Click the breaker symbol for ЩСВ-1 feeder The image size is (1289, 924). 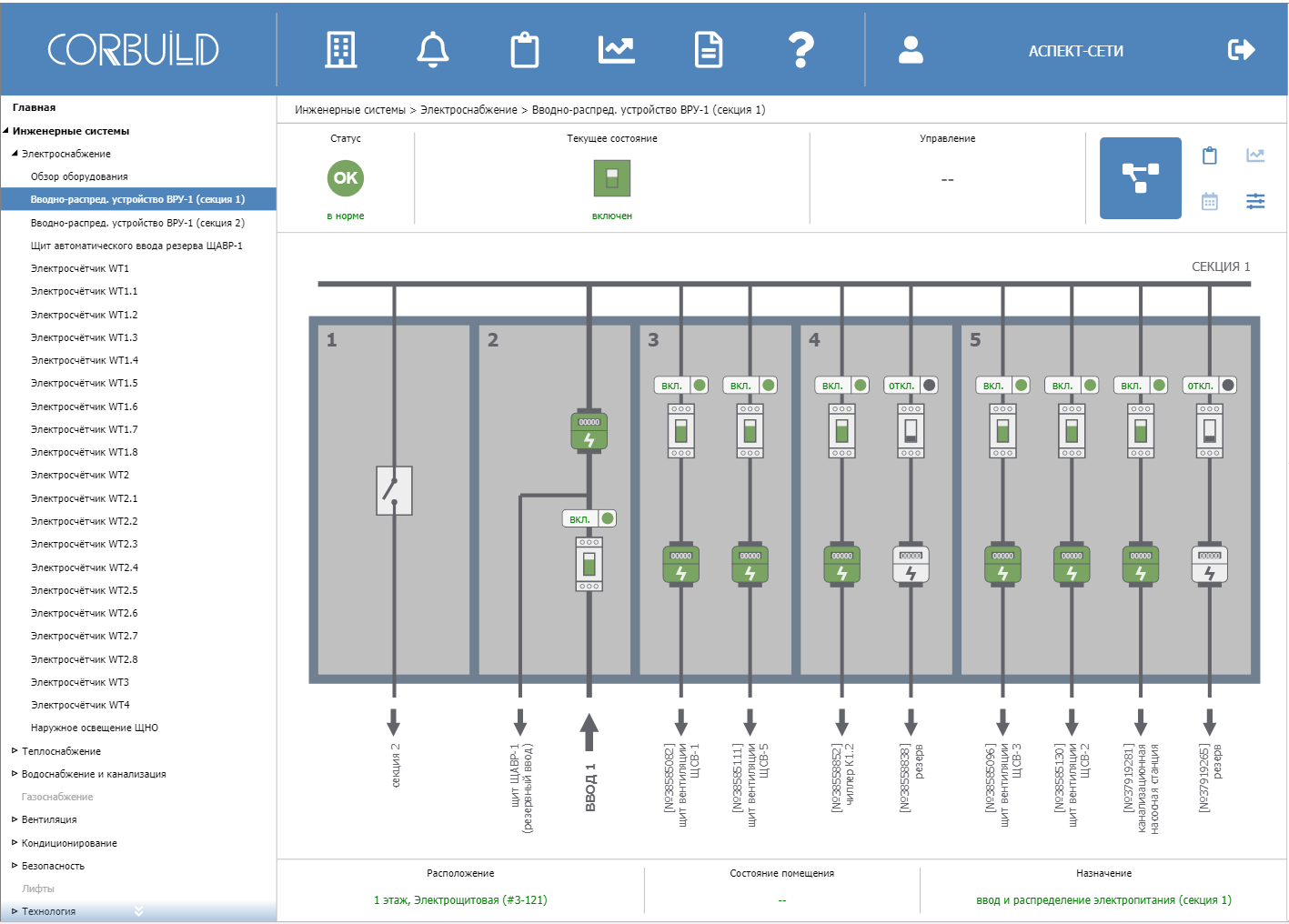tap(681, 431)
